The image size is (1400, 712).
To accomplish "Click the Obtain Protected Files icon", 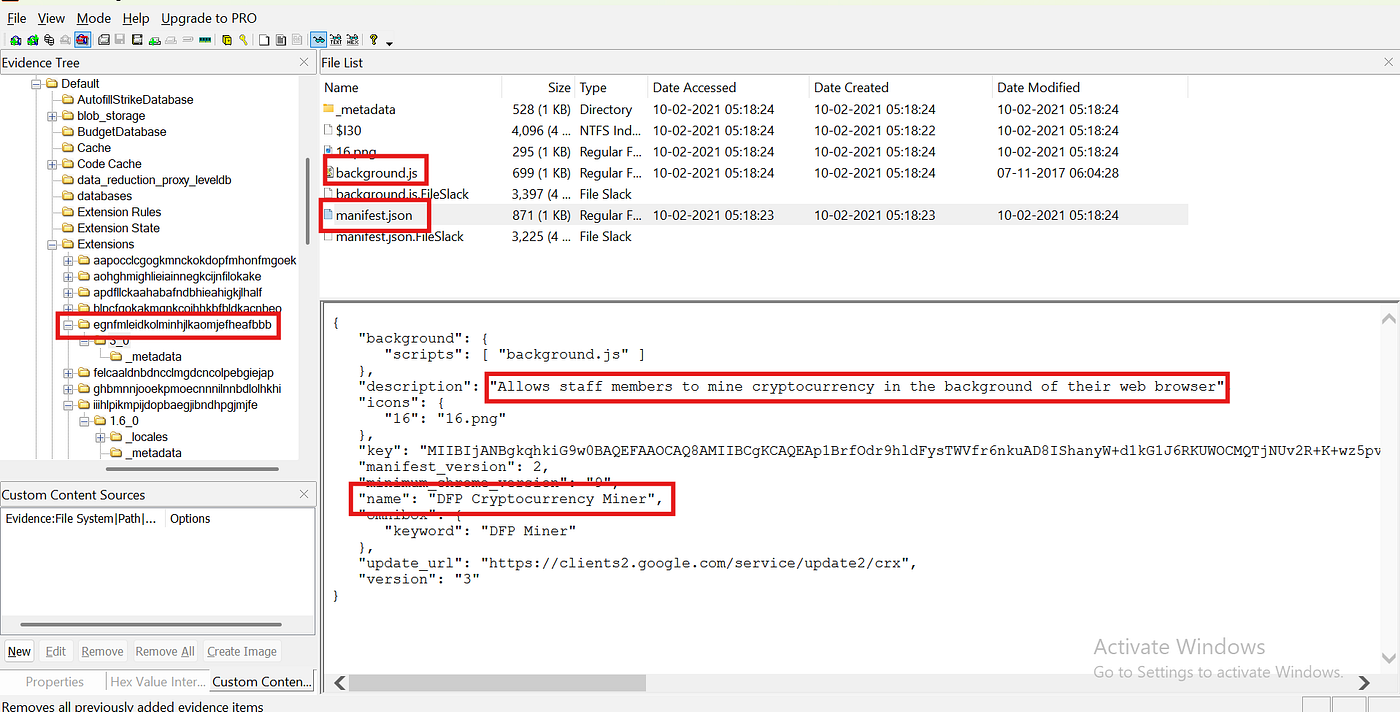I will (x=227, y=40).
